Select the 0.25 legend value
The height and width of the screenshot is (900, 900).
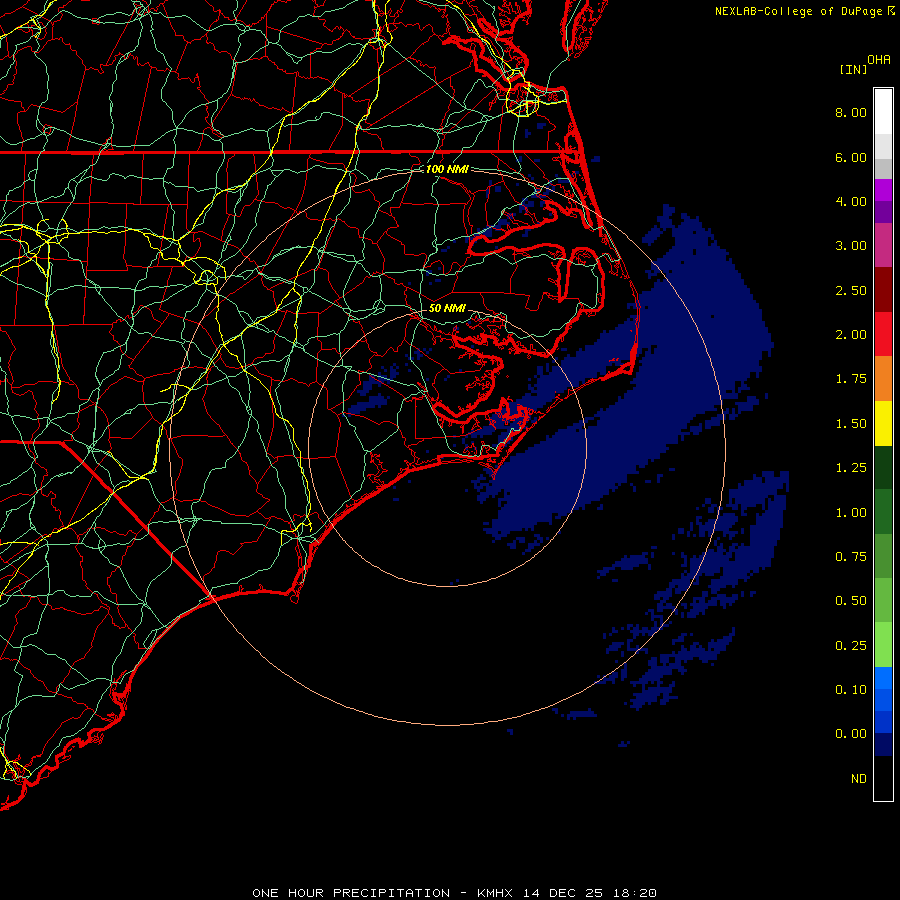851,646
